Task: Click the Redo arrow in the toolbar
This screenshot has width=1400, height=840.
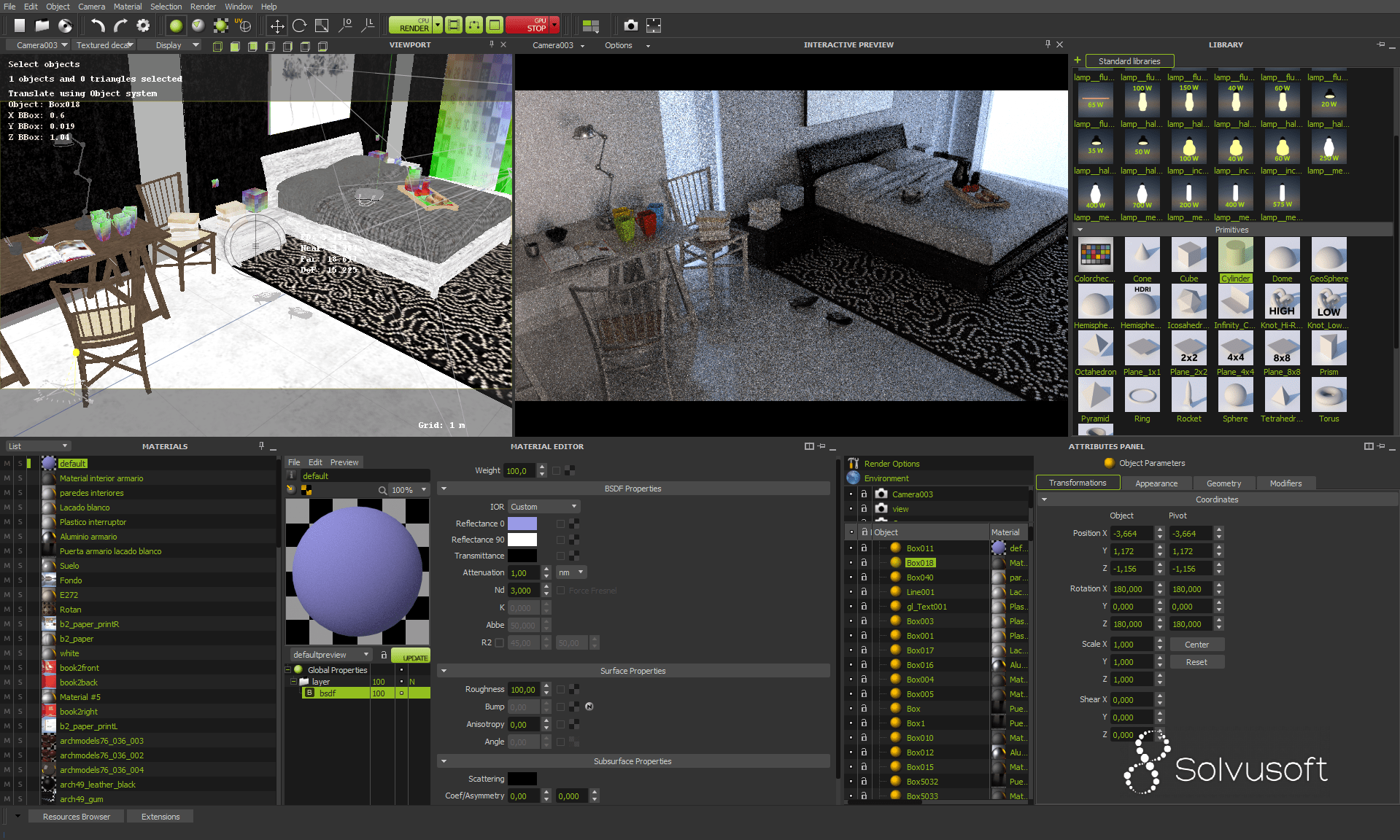Action: point(120,26)
